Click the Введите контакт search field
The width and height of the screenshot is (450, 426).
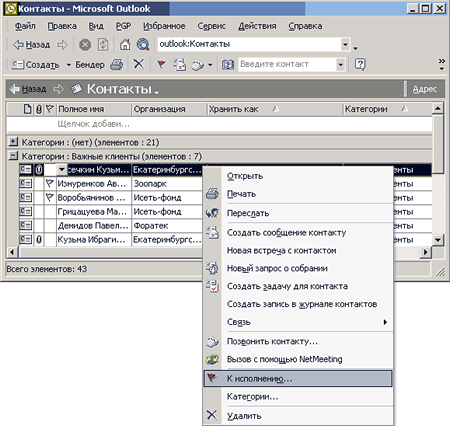point(288,64)
